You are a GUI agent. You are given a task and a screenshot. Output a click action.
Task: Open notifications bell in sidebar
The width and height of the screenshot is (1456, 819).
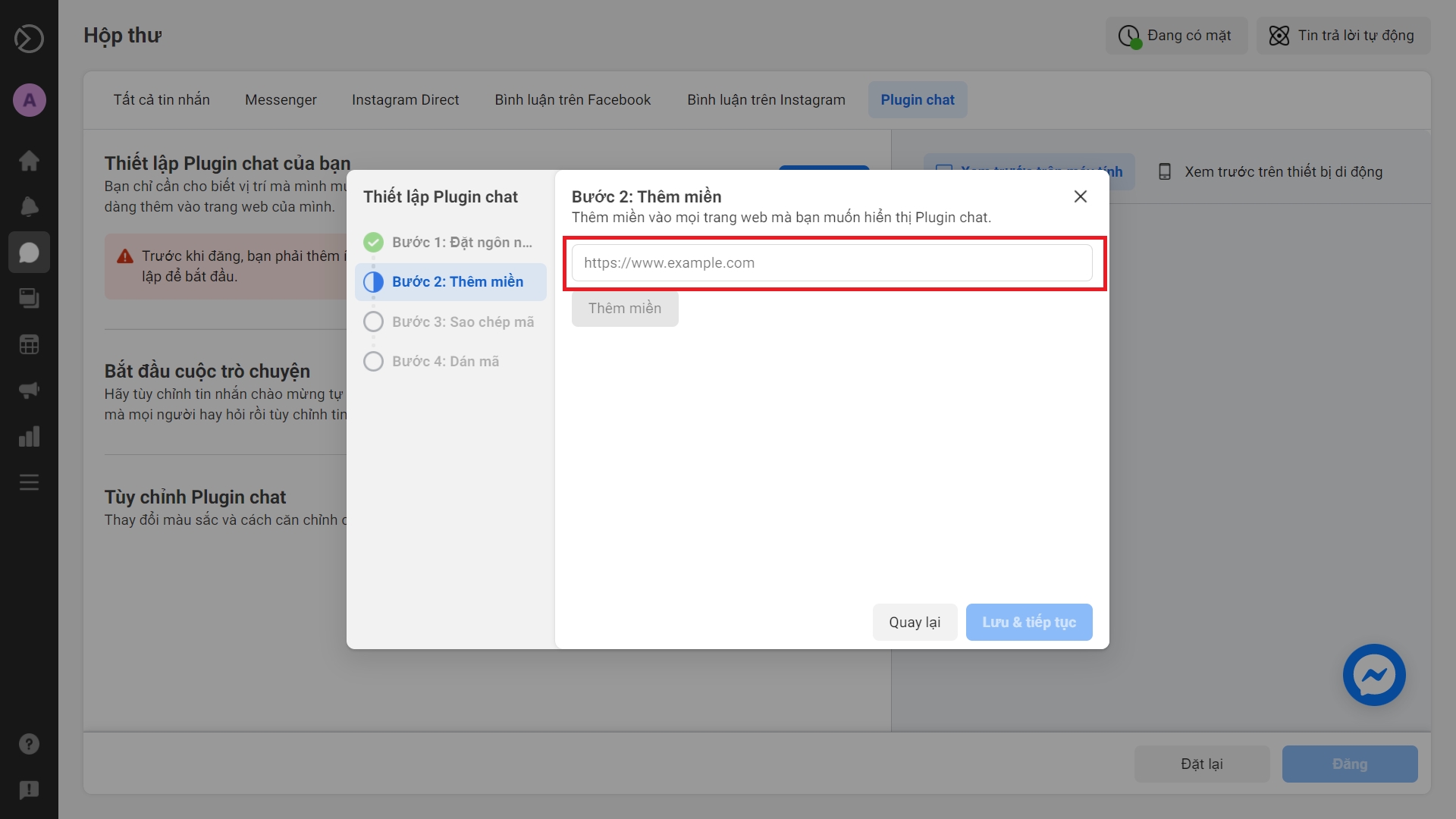click(x=29, y=206)
